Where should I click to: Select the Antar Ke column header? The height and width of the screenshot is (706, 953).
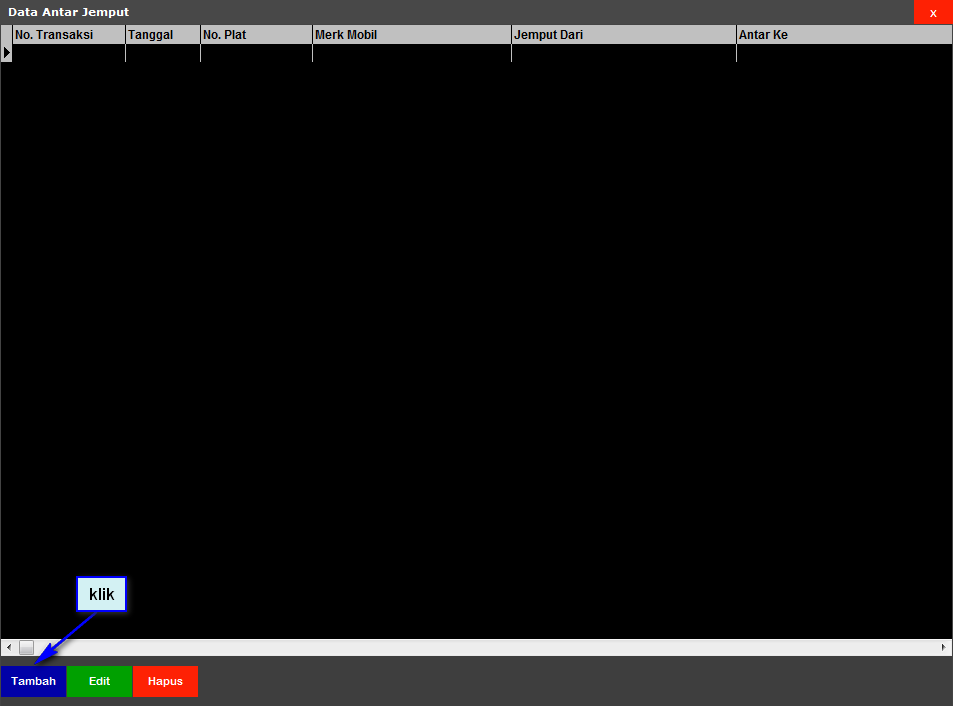844,35
